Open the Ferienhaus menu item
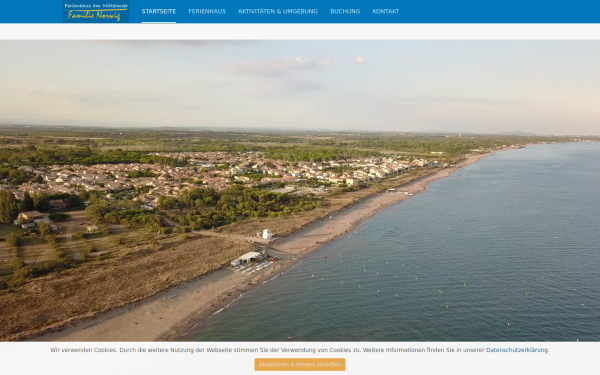The image size is (600, 375). tap(207, 11)
